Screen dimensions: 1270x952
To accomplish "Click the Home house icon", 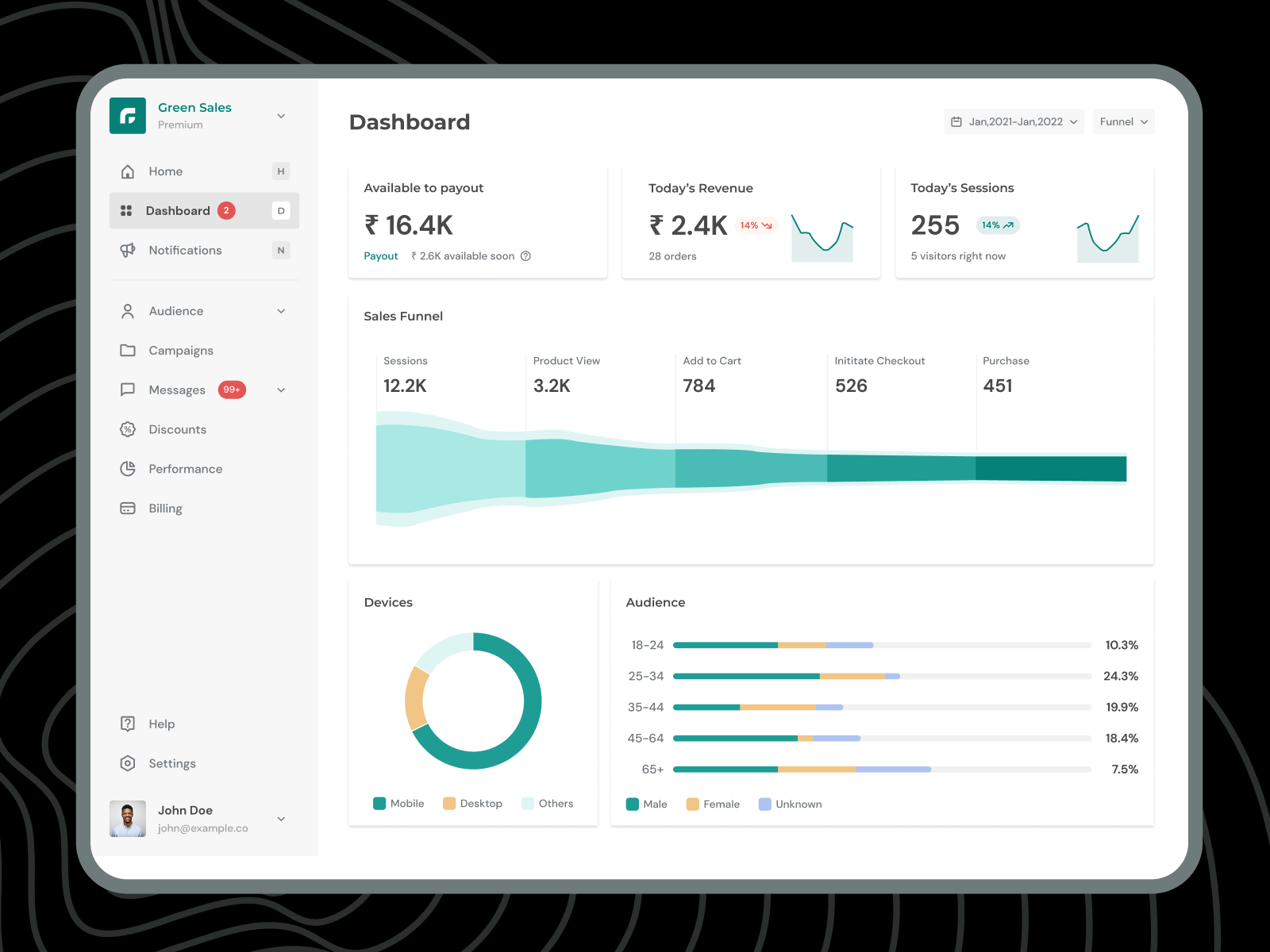I will 128,171.
